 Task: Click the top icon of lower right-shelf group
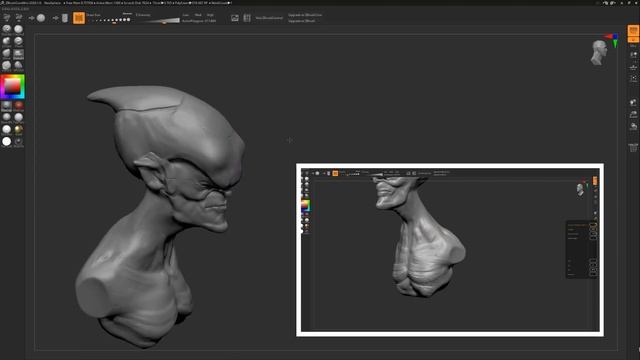point(633,102)
